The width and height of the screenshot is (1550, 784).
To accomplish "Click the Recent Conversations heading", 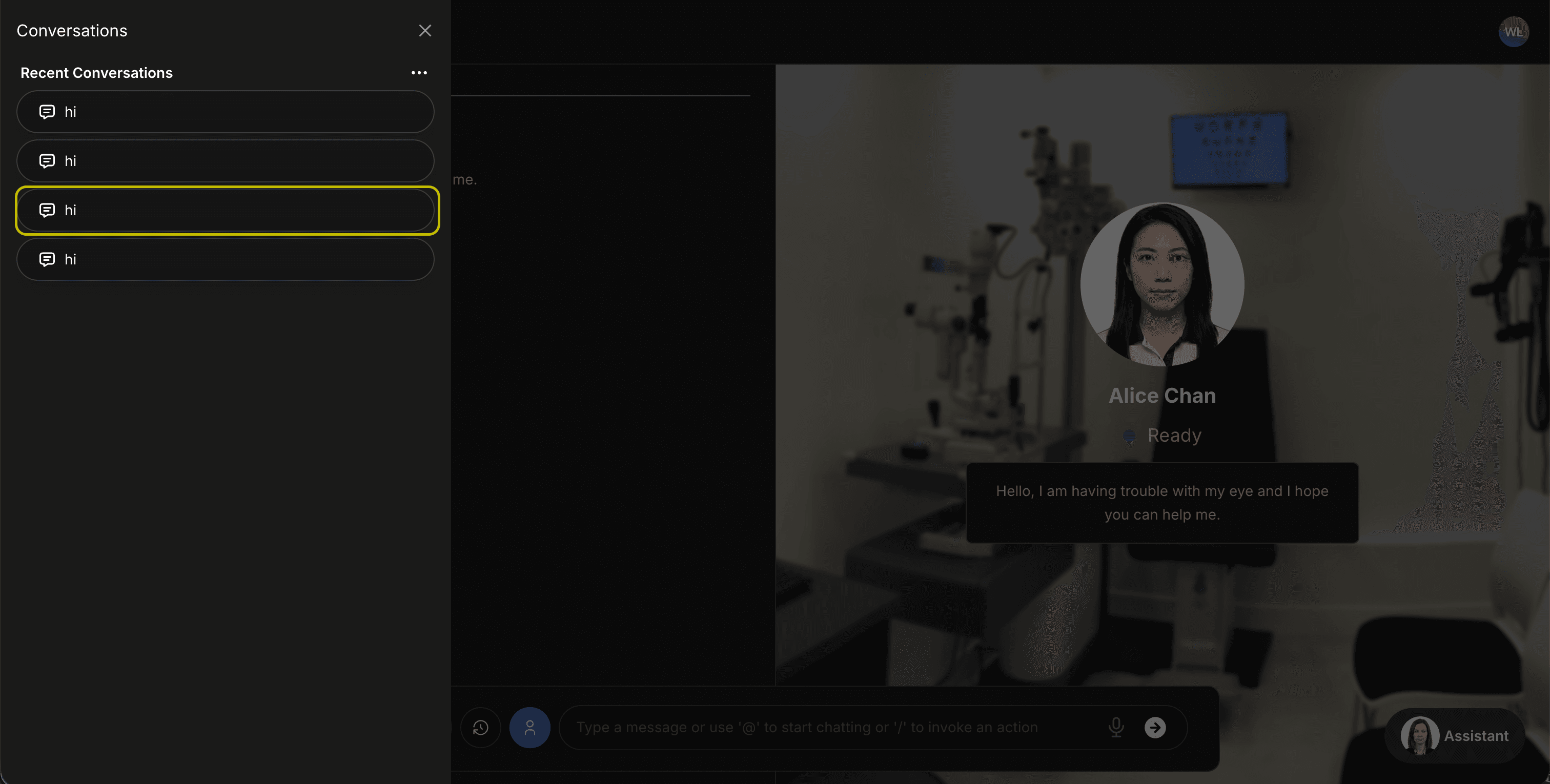I will [x=96, y=73].
